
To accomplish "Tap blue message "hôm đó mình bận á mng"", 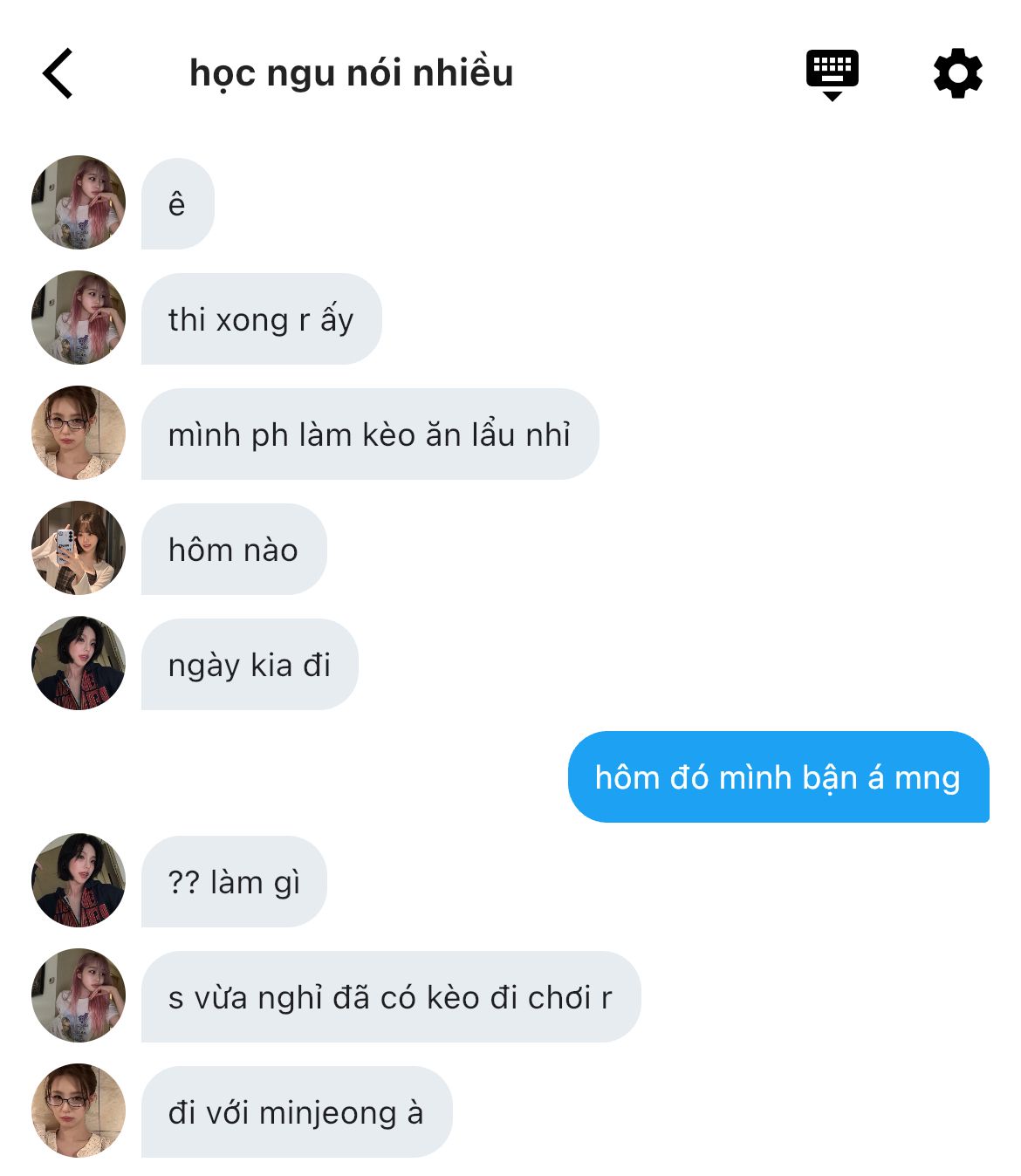I will click(778, 777).
